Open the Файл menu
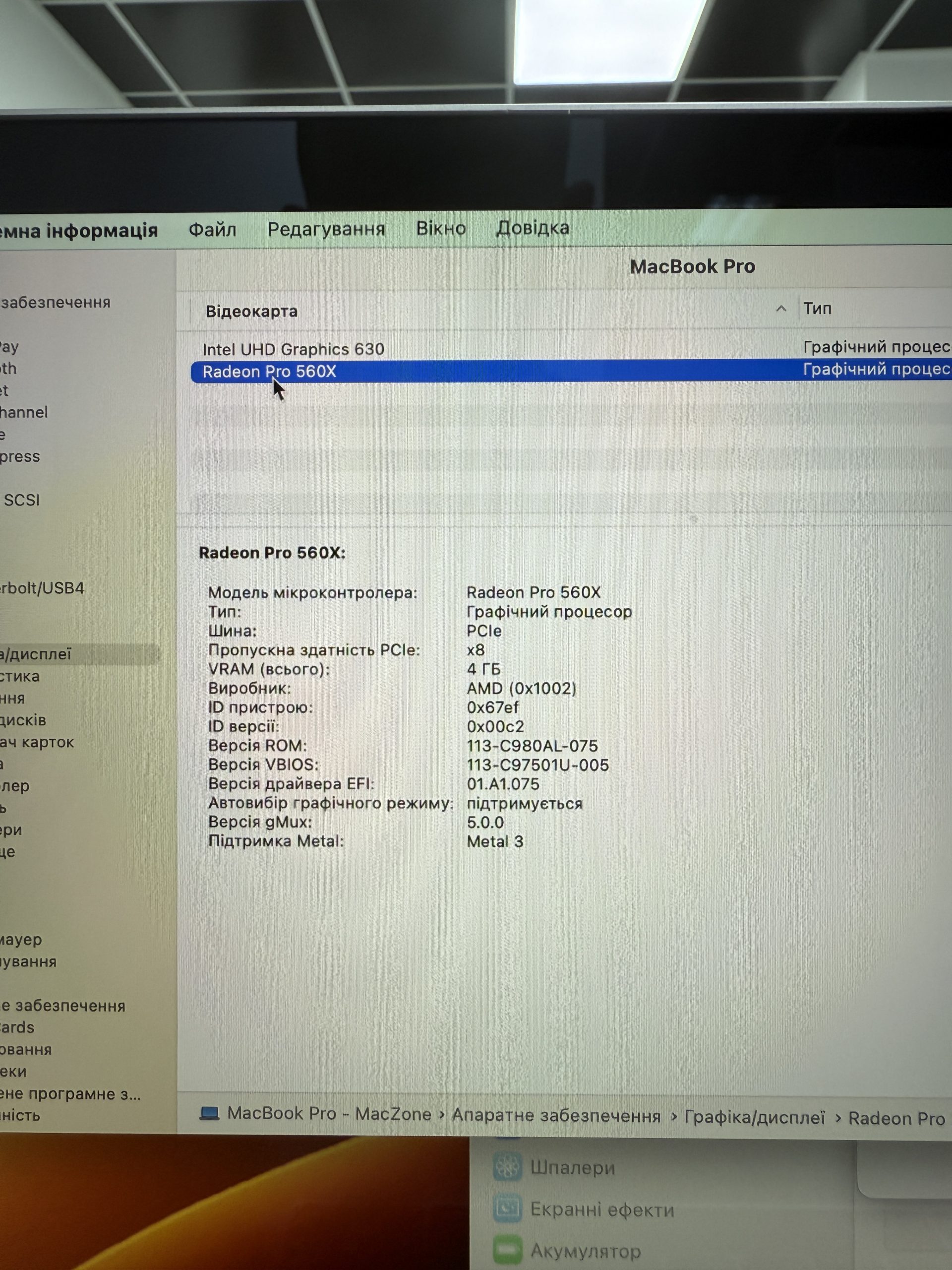 (x=212, y=230)
